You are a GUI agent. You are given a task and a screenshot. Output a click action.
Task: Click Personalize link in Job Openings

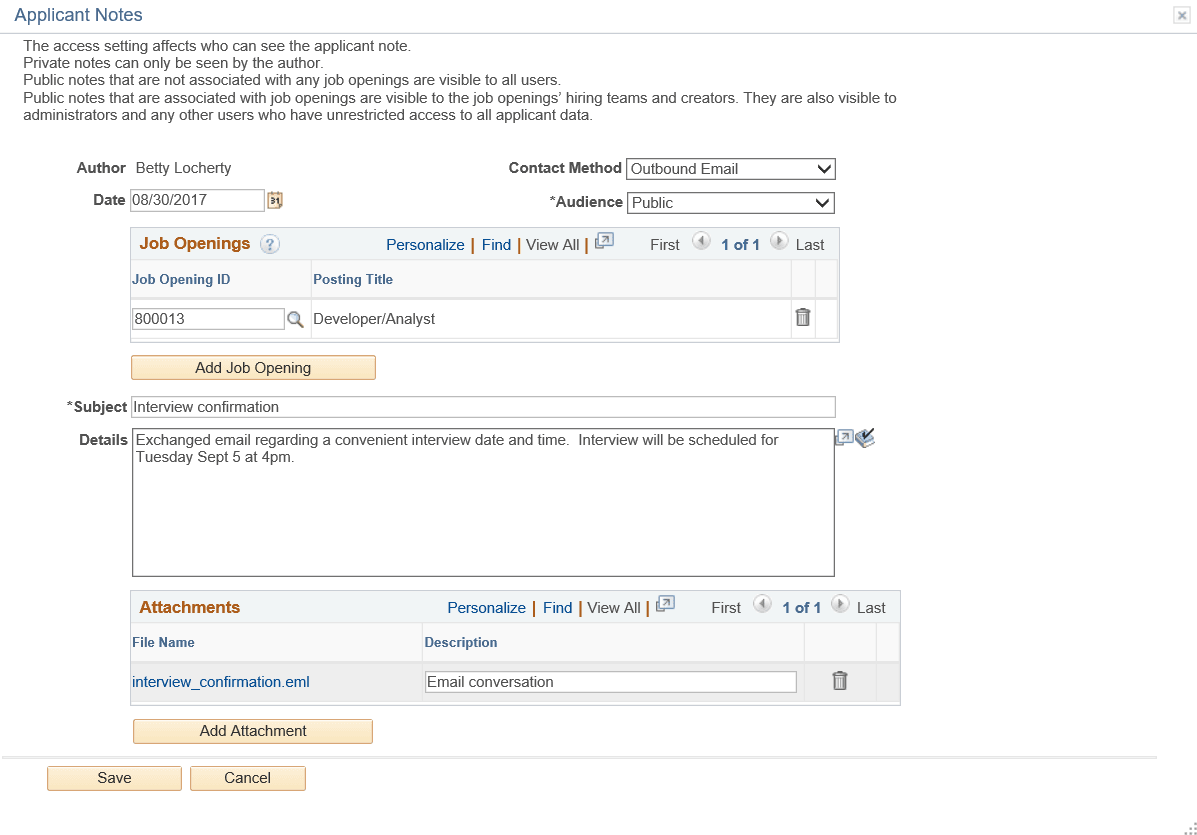pos(425,245)
